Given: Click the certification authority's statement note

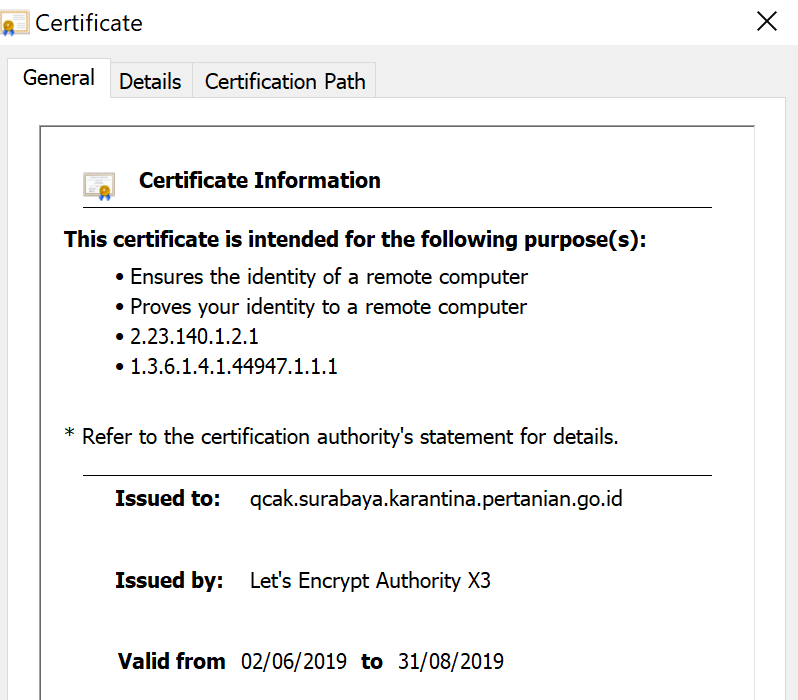Looking at the screenshot, I should point(341,437).
